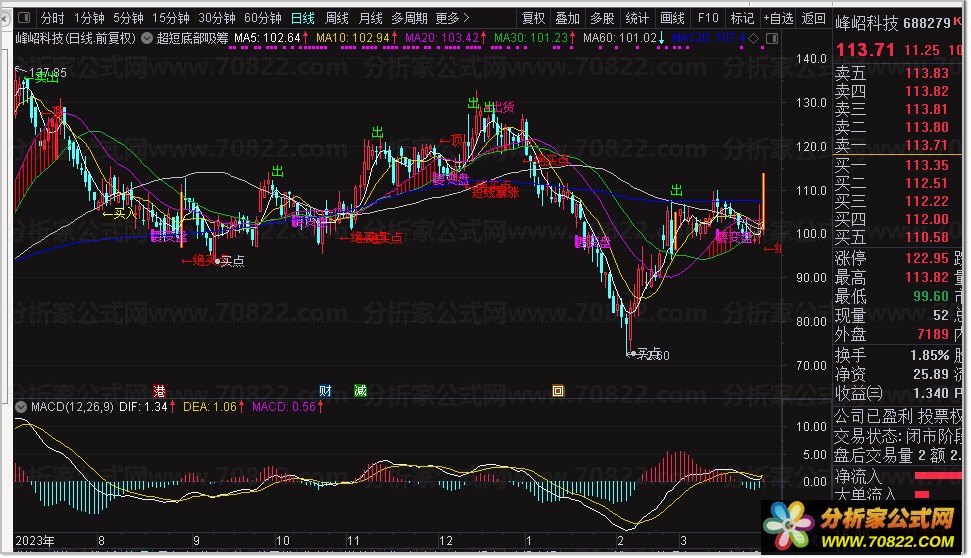This screenshot has height=558, width=971.
Task: Switch to 分时 intraday view
Action: [x=53, y=19]
